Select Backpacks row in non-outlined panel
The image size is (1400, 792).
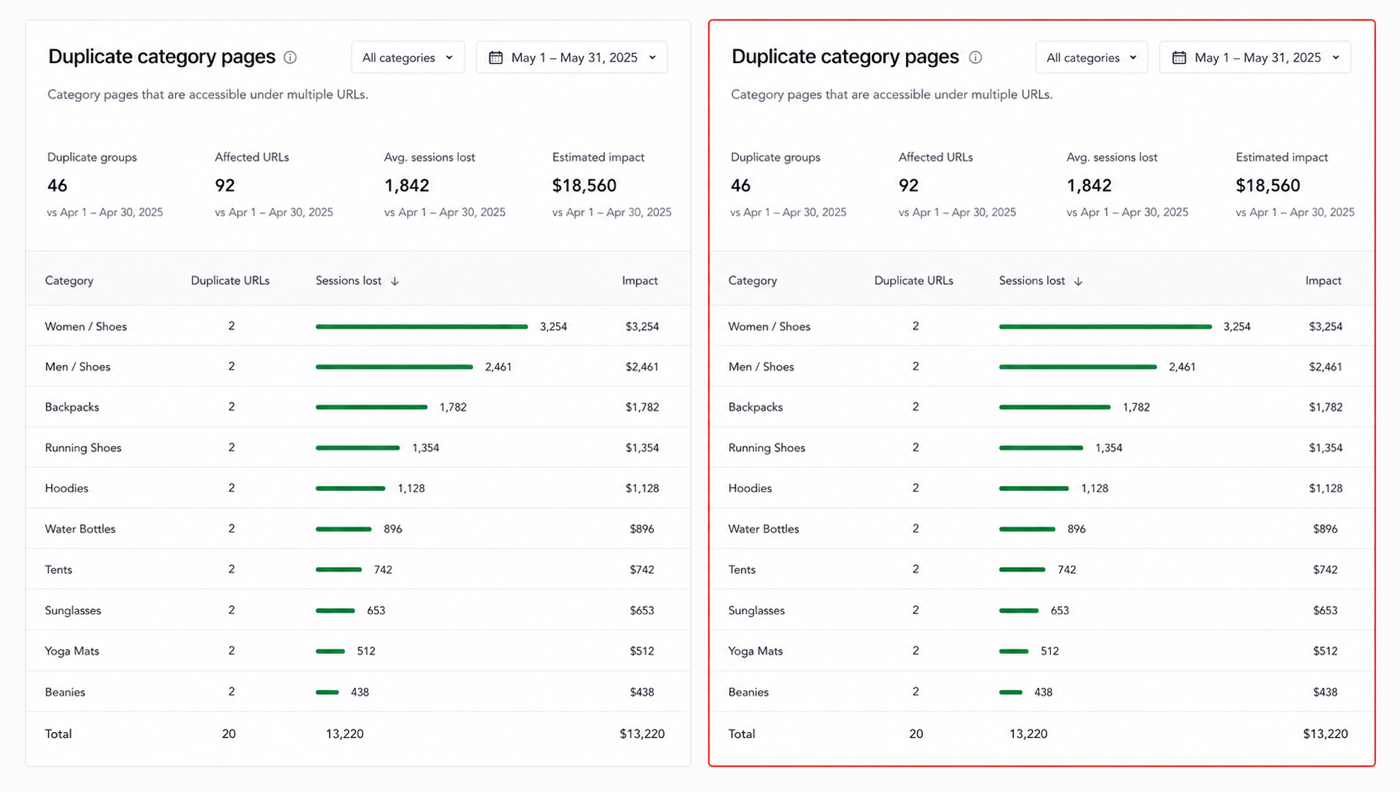point(358,407)
